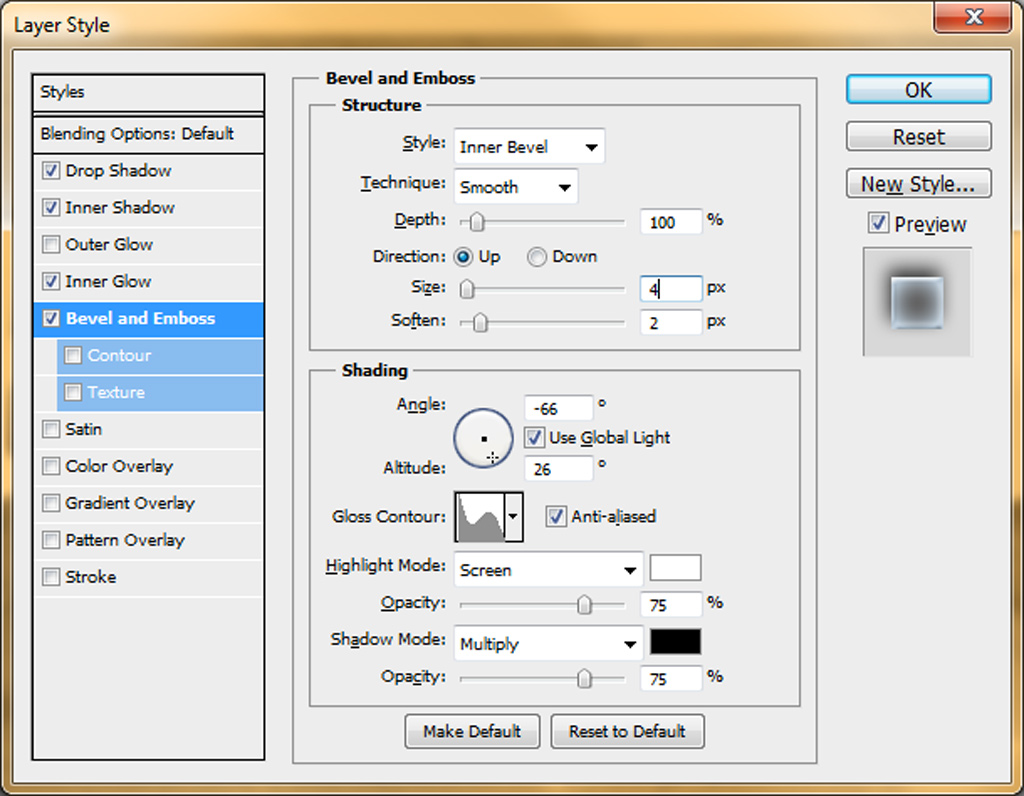The height and width of the screenshot is (796, 1024).
Task: Select the Inner Glow style label
Action: pos(108,281)
